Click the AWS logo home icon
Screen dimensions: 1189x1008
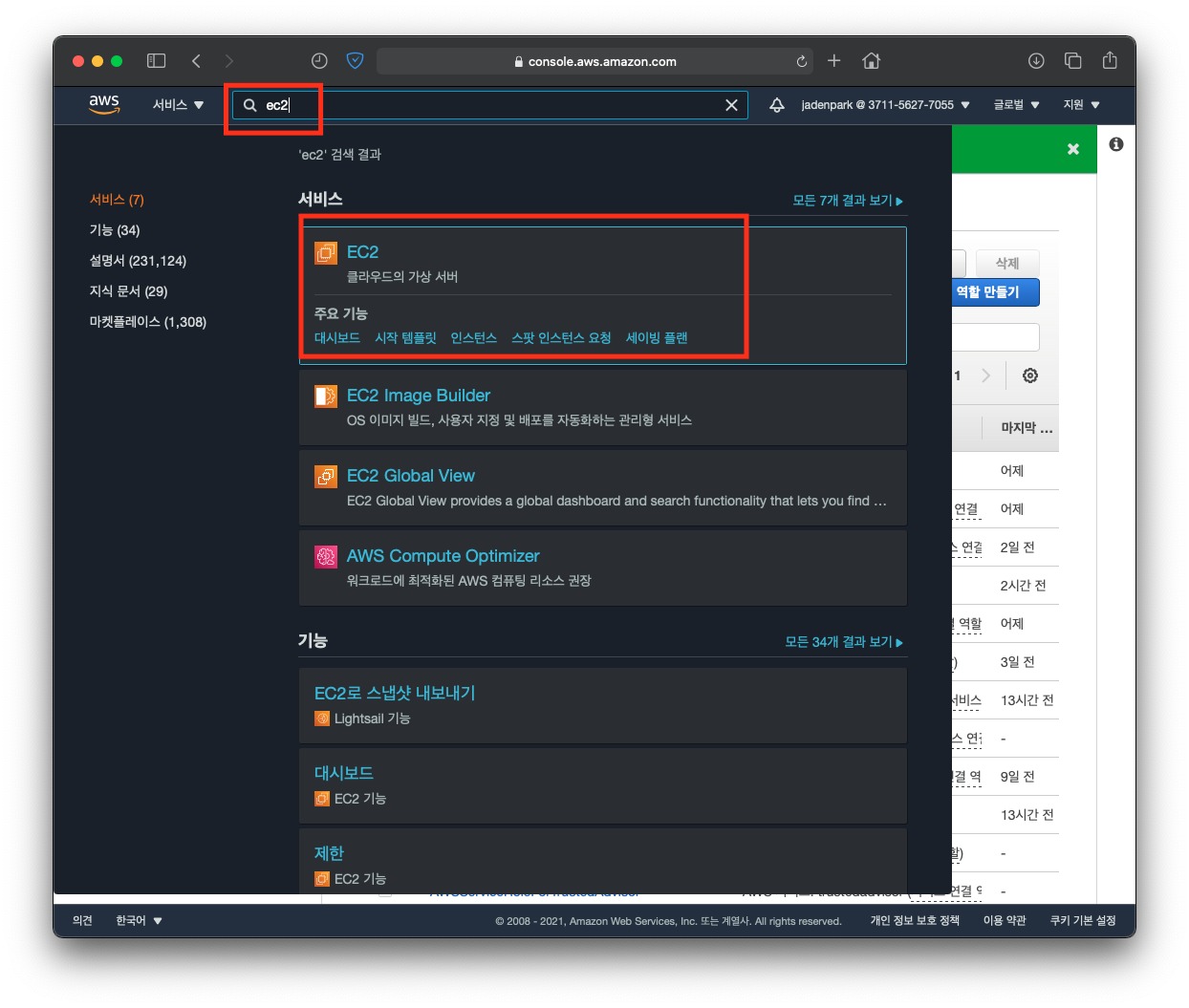click(104, 104)
